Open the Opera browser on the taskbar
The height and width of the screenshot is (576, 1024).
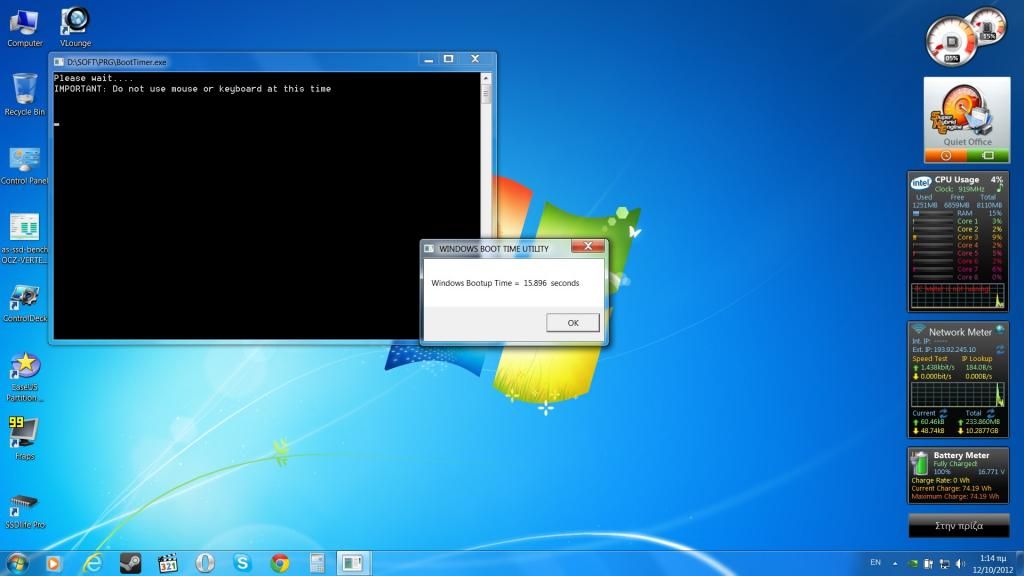click(205, 563)
